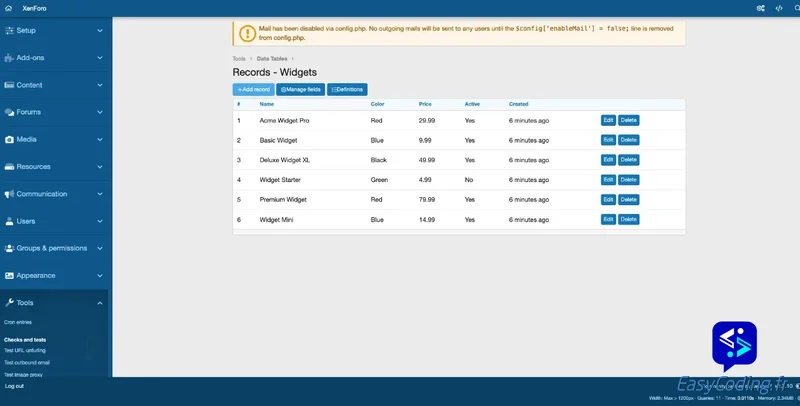
Task: Expand the Users sidebar section
Action: click(x=100, y=221)
